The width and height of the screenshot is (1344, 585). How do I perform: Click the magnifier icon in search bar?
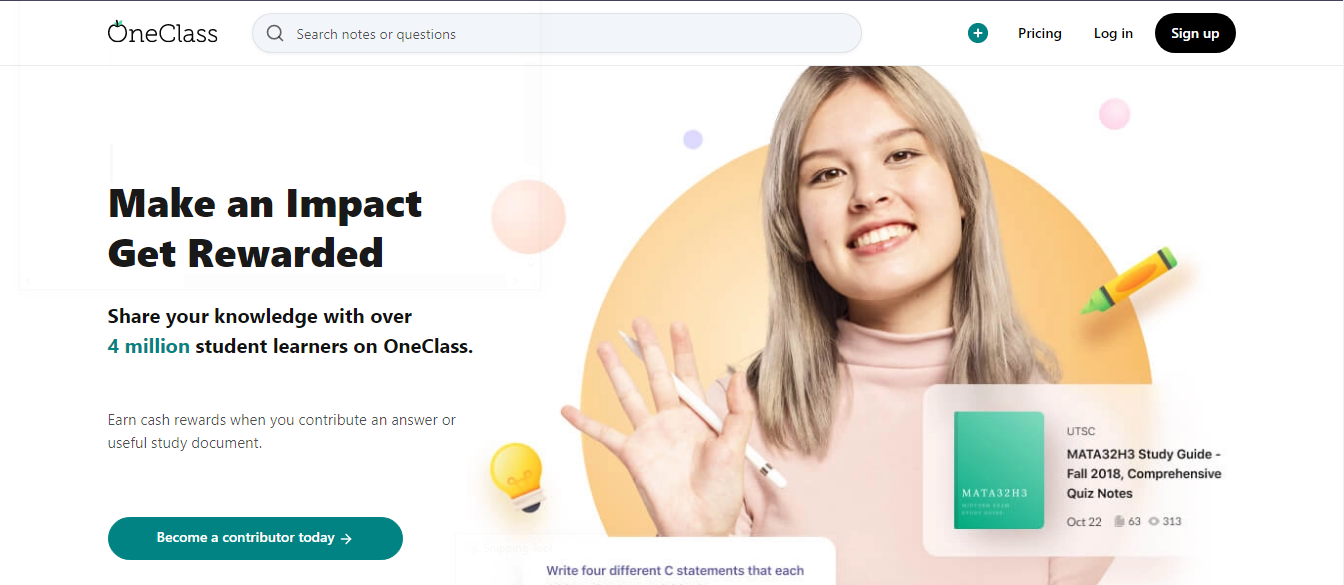[x=275, y=33]
